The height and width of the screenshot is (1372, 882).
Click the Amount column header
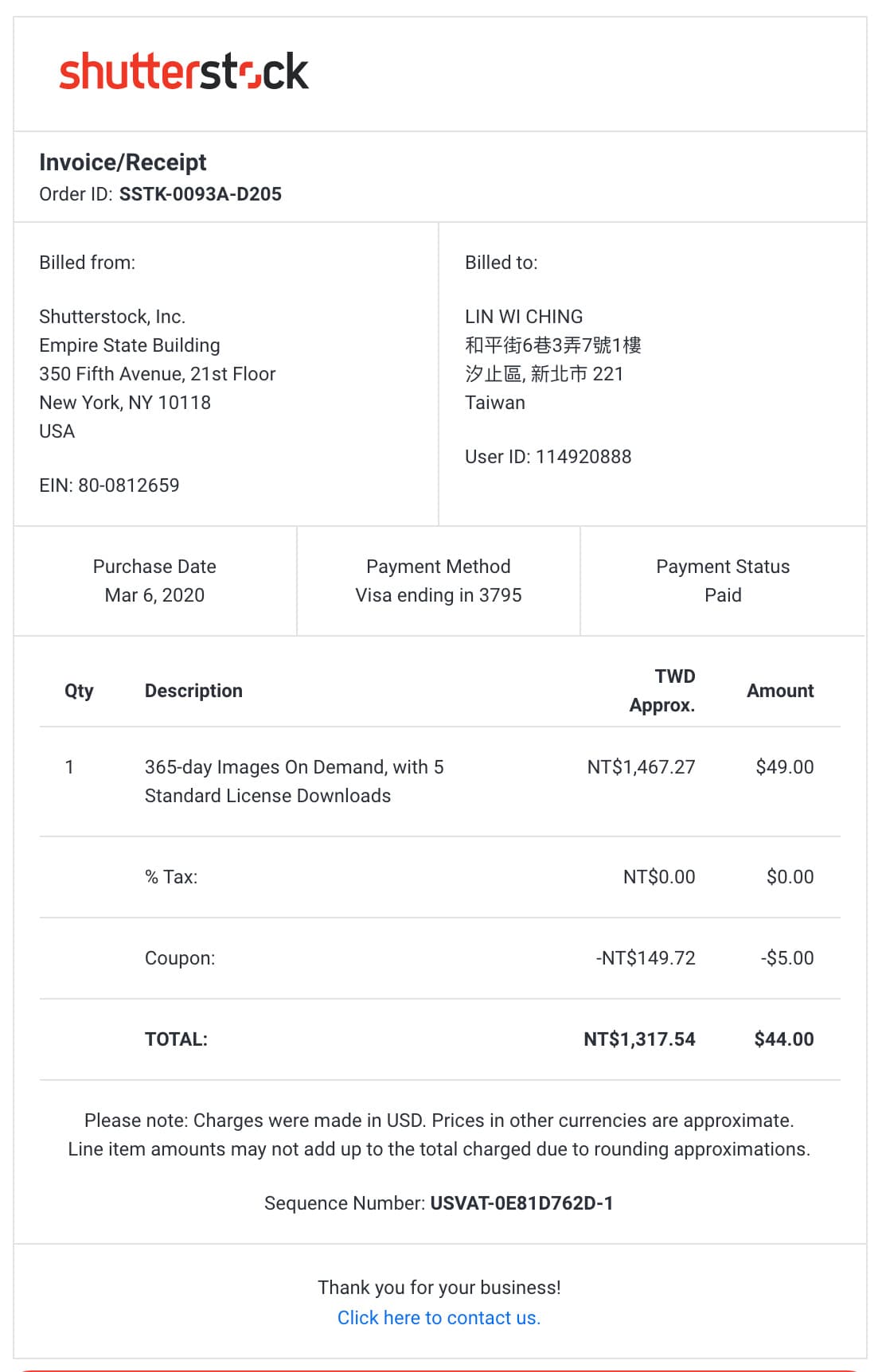pos(780,691)
